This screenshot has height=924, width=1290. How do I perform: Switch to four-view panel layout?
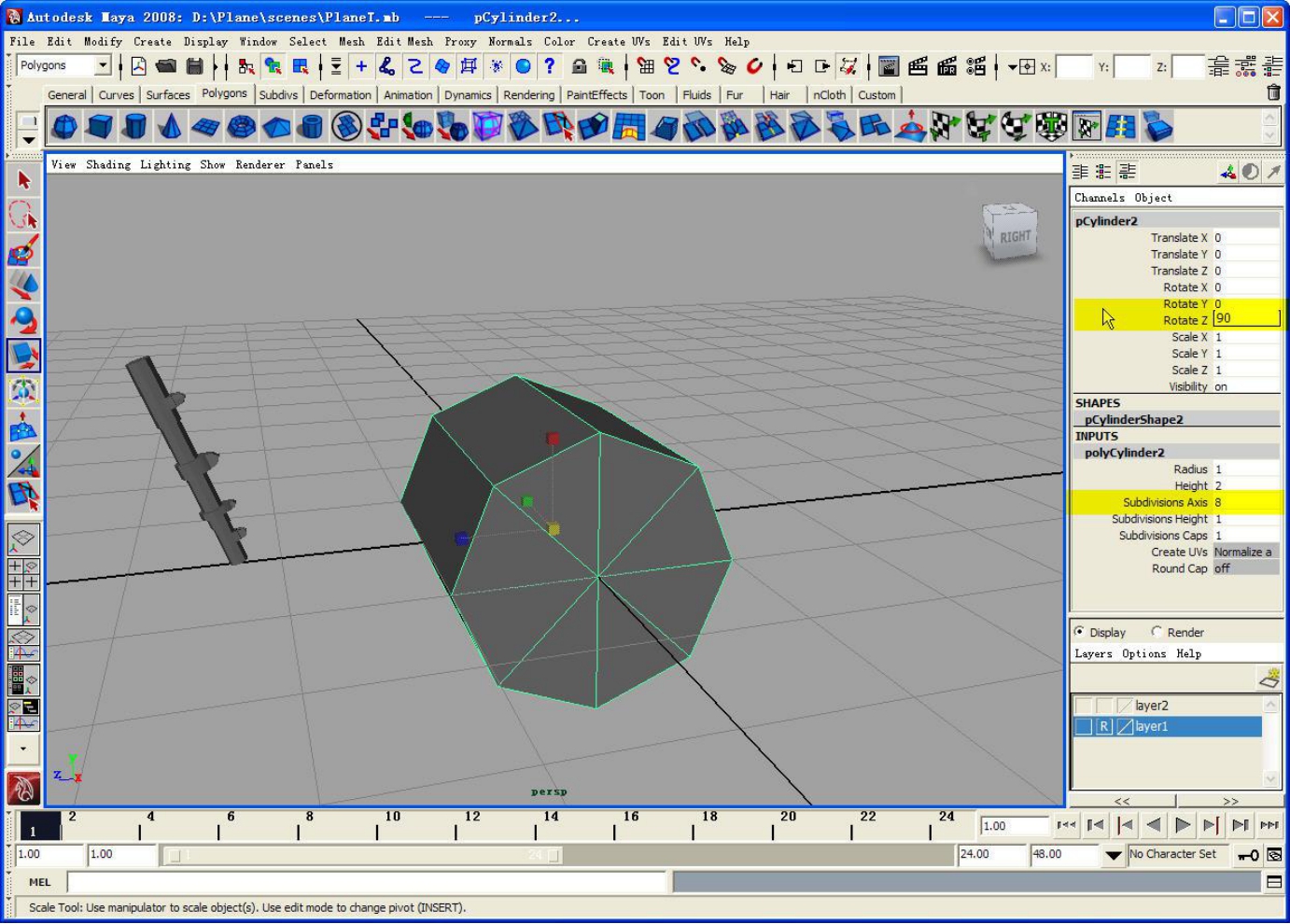point(23,574)
